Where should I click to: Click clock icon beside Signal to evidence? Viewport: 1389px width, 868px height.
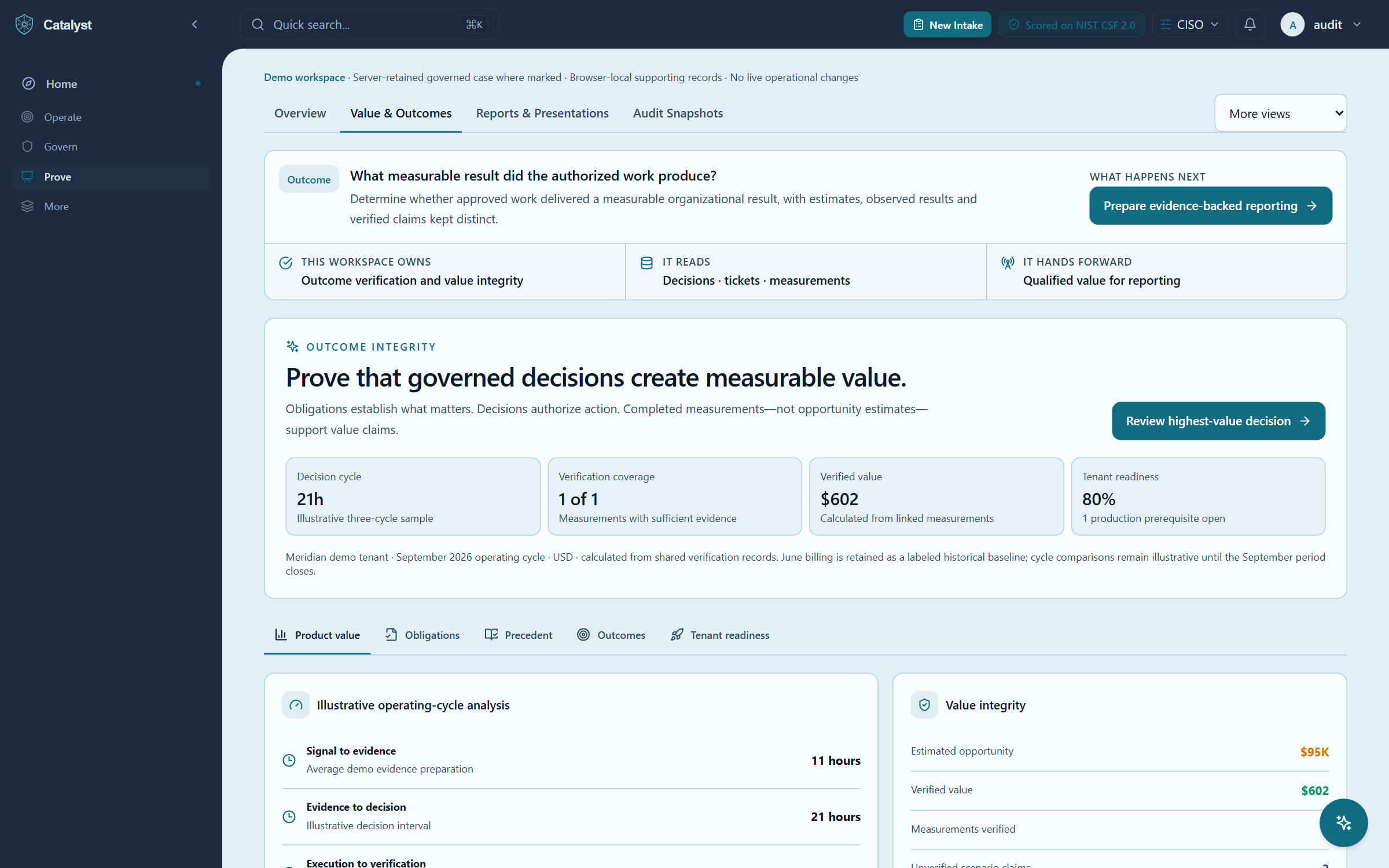point(289,760)
